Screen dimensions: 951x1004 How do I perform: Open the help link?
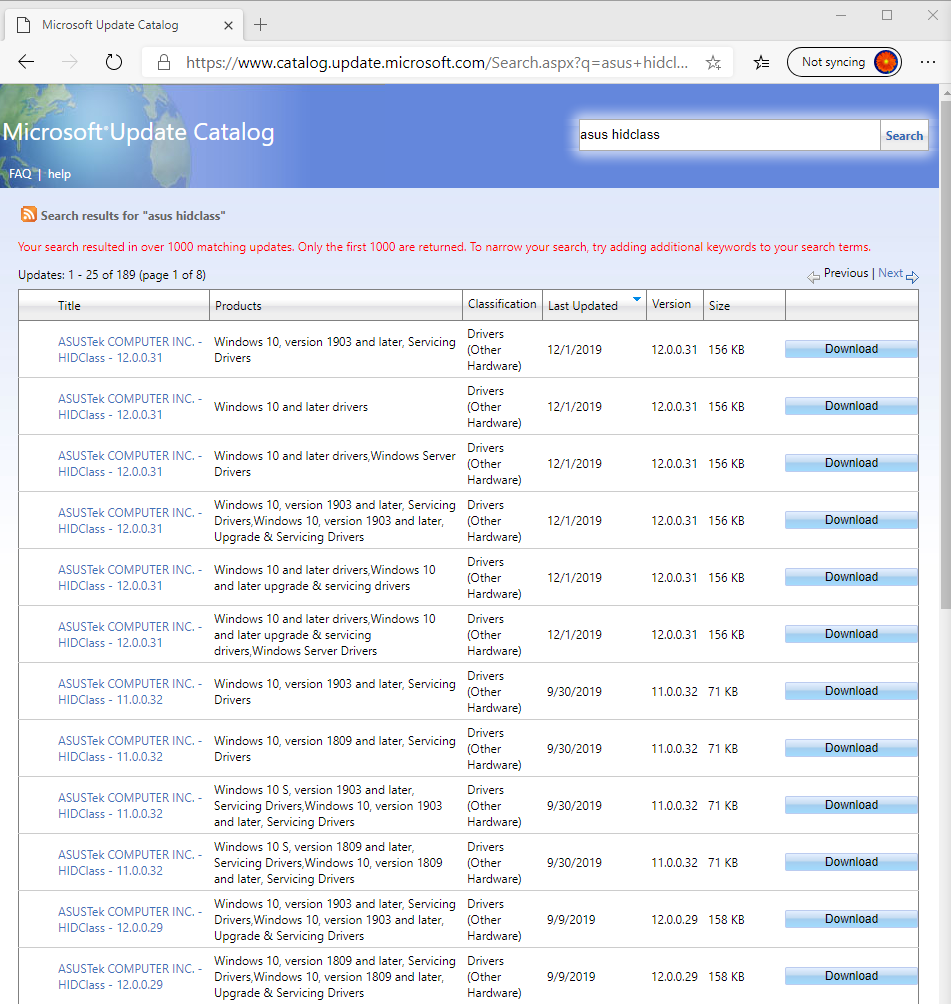coord(59,174)
